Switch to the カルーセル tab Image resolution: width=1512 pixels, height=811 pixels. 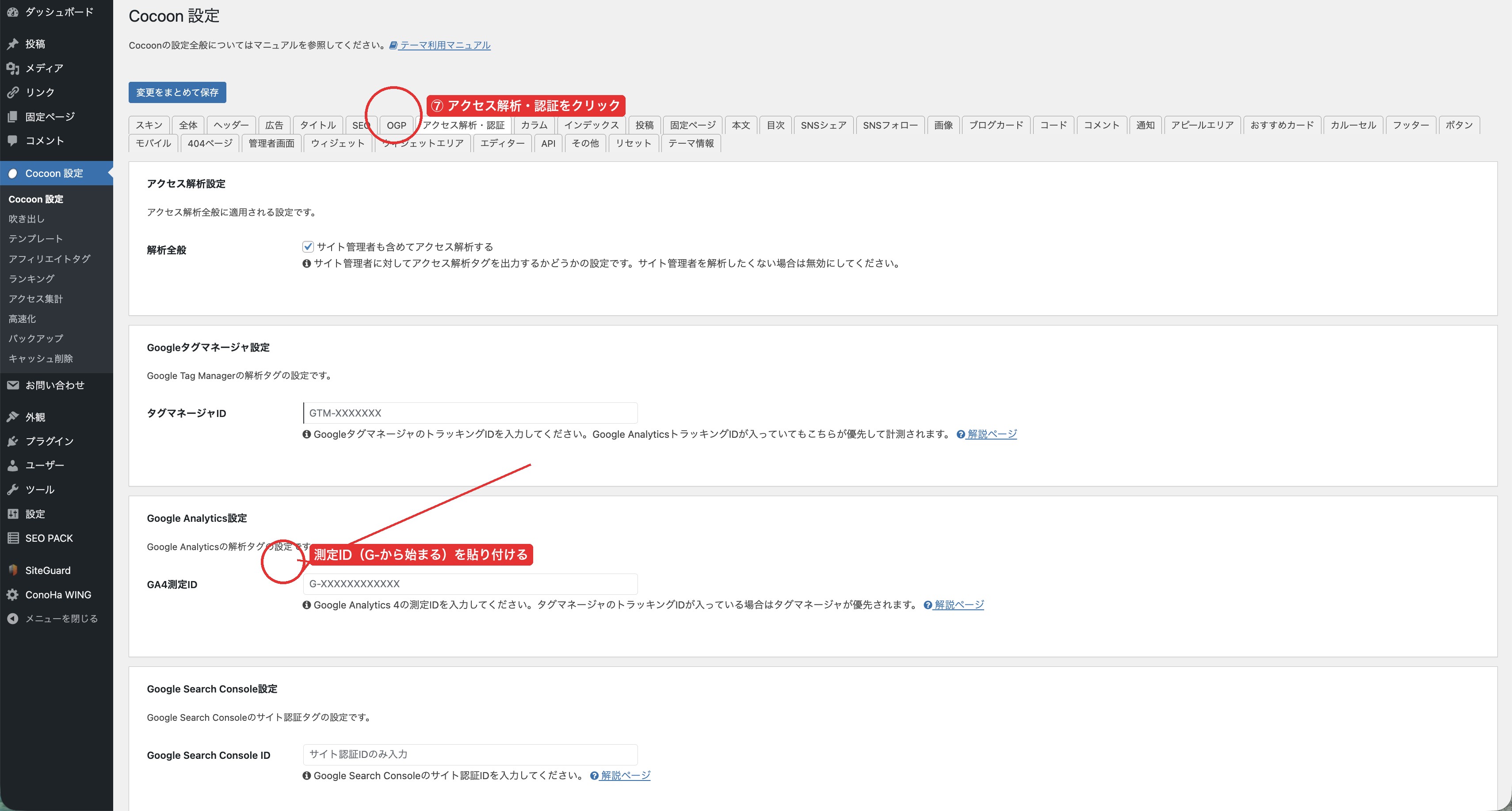[x=1353, y=125]
